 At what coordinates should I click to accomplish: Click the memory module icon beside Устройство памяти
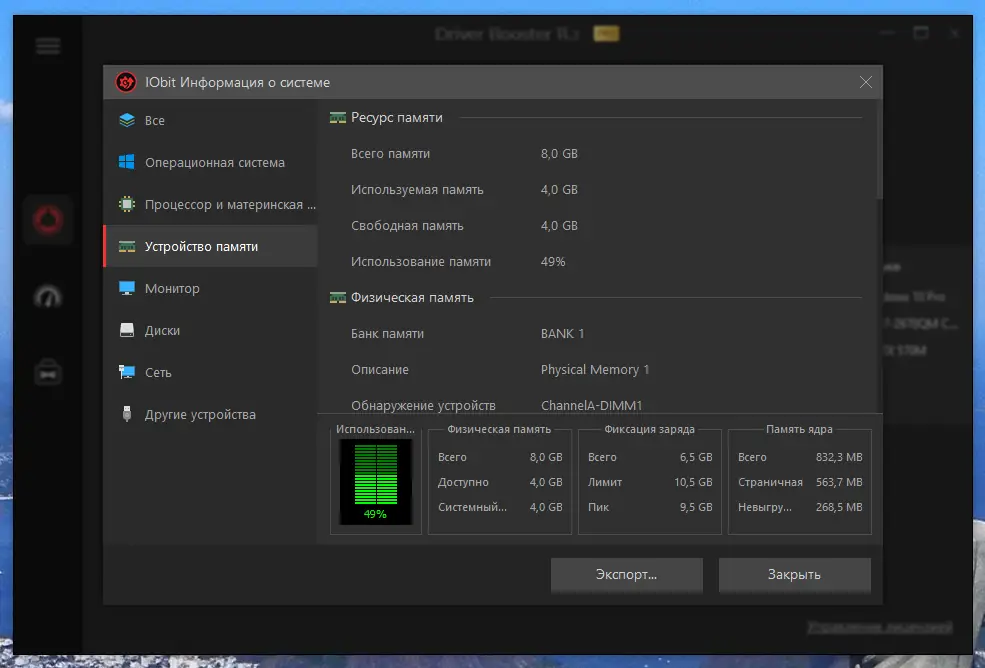127,246
